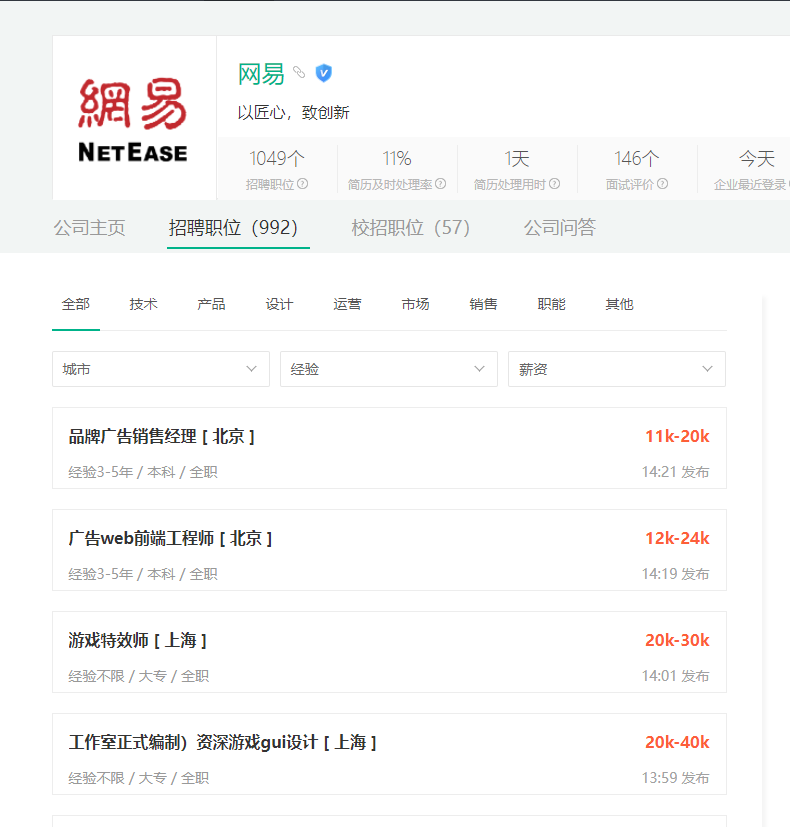Select the 招聘职位 (992) tab
The height and width of the screenshot is (827, 790).
tap(233, 228)
